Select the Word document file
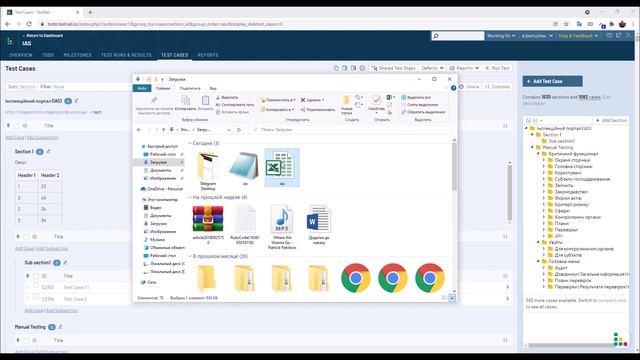 click(319, 224)
